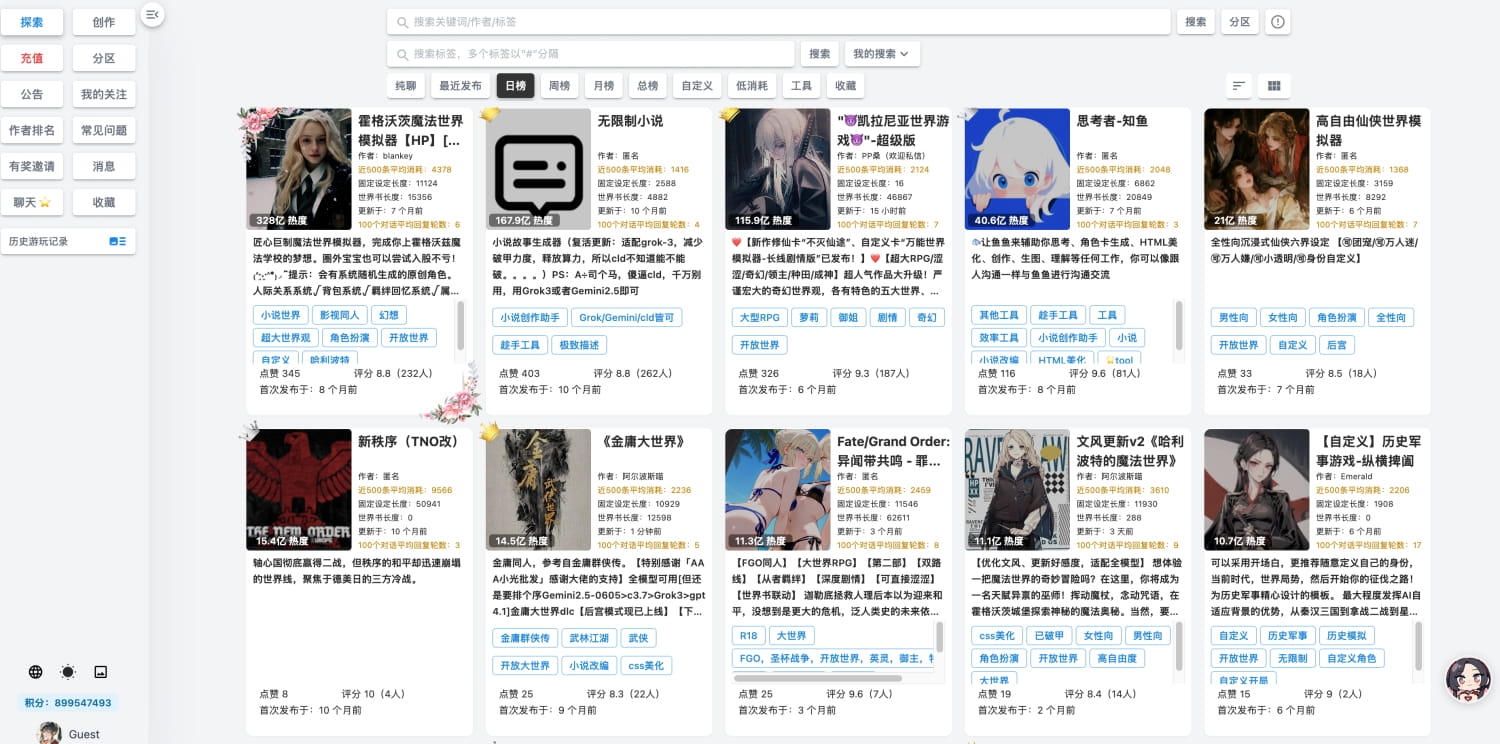Collapse the left sidebar menu icon
1500x744 pixels.
coord(152,14)
